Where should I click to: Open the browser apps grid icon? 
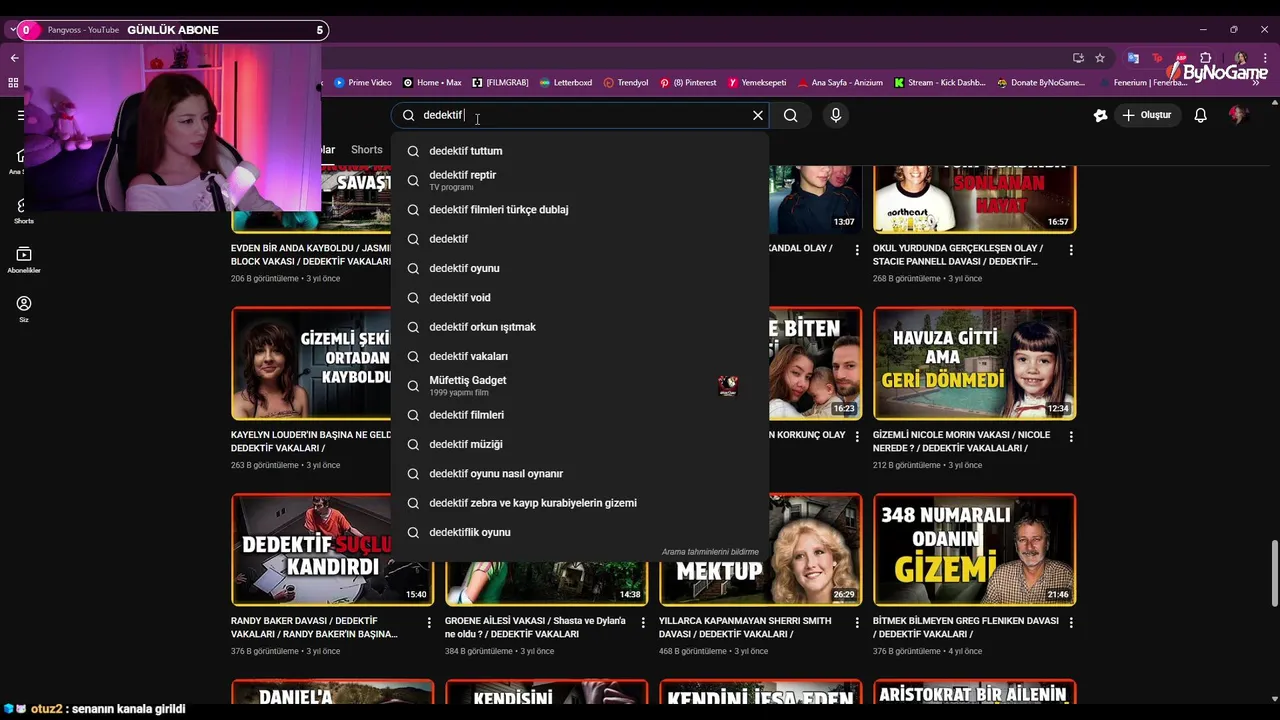click(x=13, y=82)
